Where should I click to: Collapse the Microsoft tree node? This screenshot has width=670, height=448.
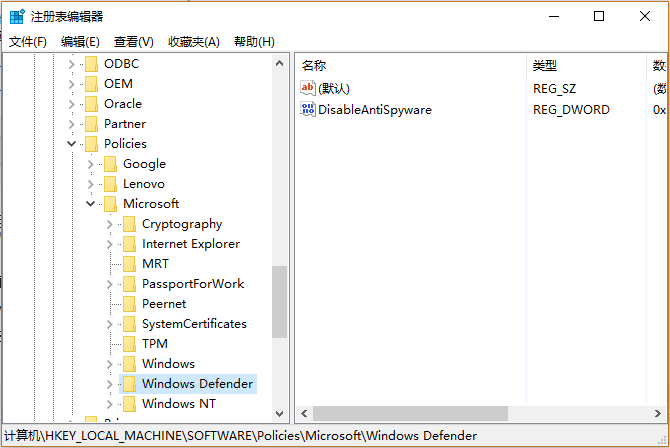click(90, 204)
